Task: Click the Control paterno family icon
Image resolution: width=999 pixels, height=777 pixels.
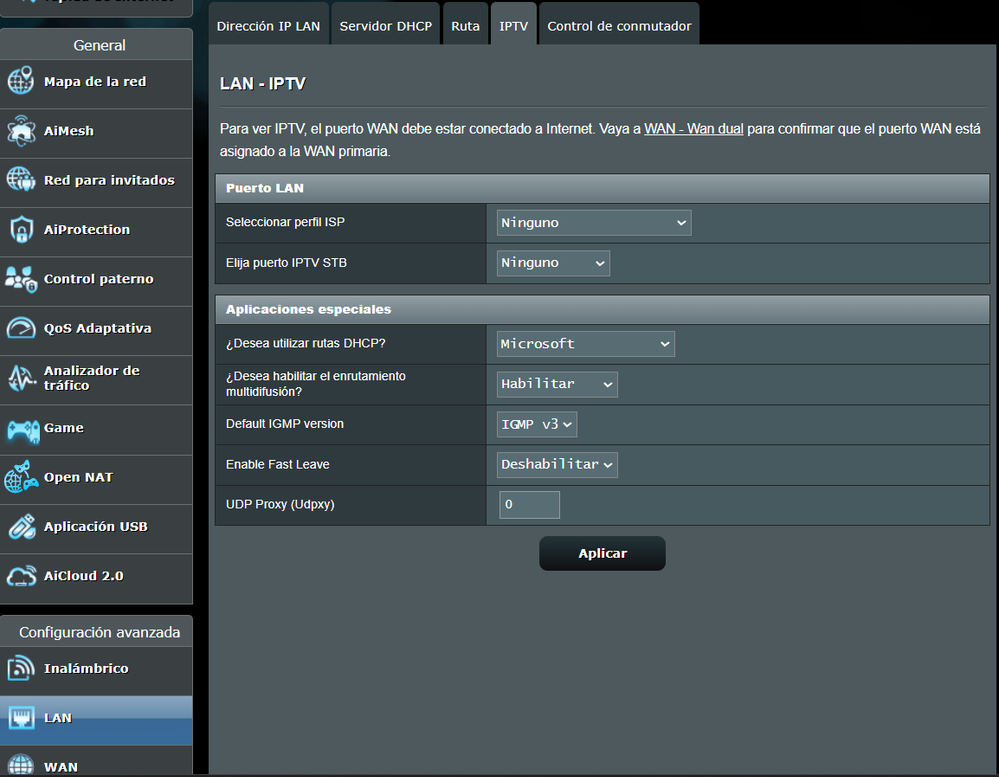Action: (x=21, y=279)
